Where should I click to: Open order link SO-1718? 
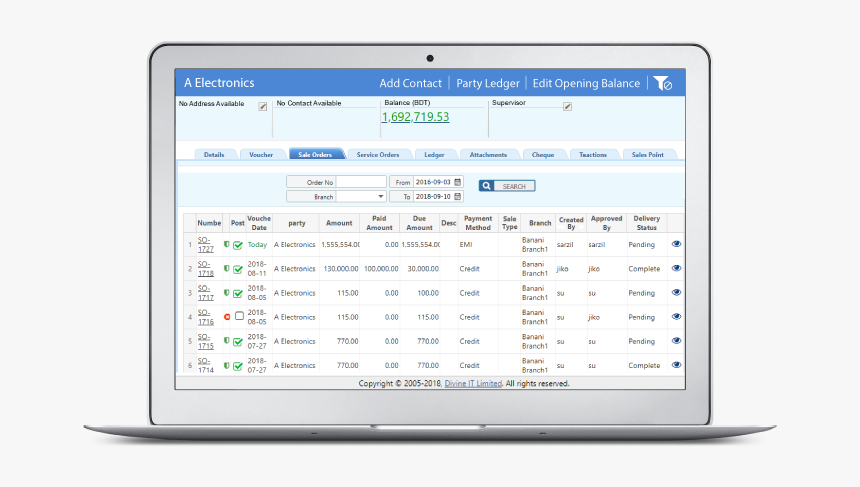(206, 269)
